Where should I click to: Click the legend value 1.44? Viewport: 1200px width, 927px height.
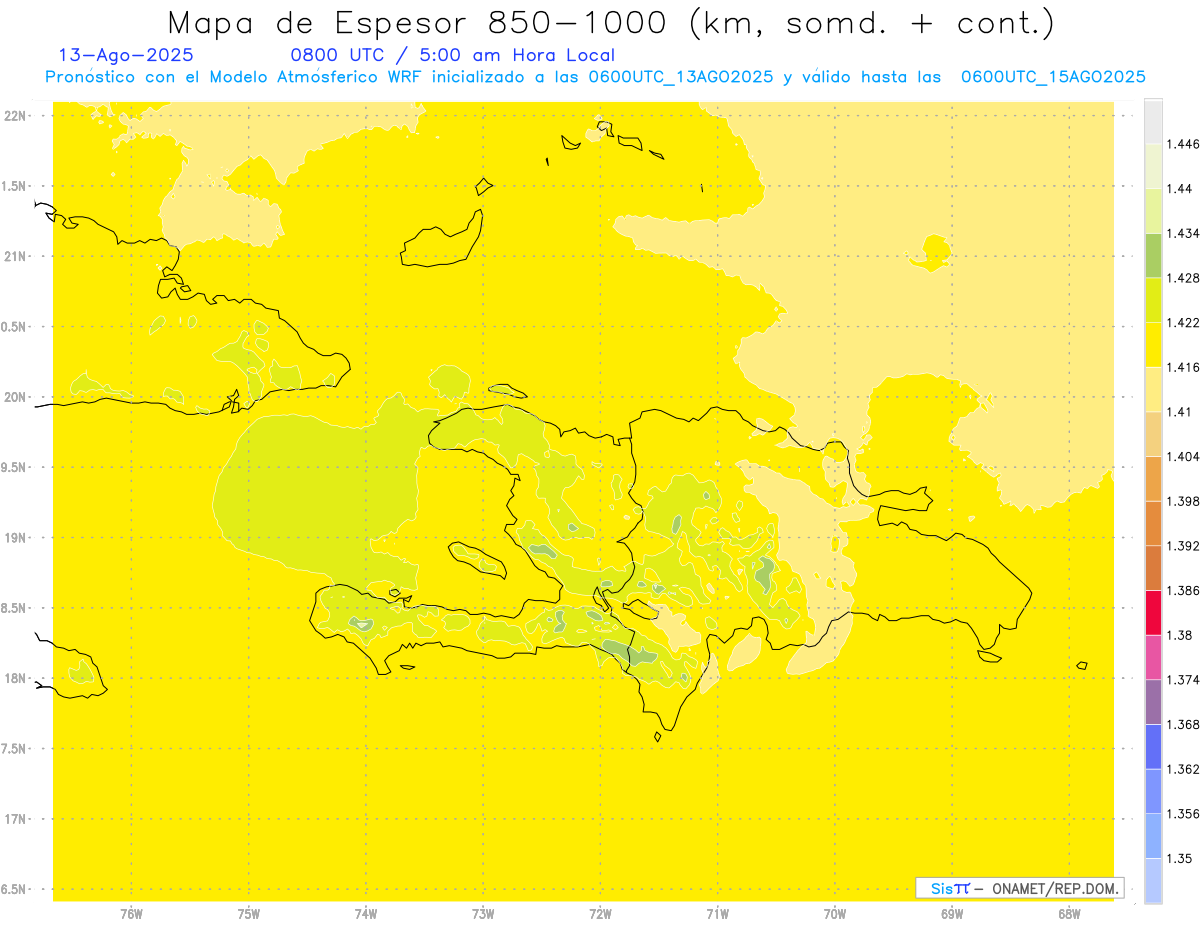click(x=1179, y=188)
